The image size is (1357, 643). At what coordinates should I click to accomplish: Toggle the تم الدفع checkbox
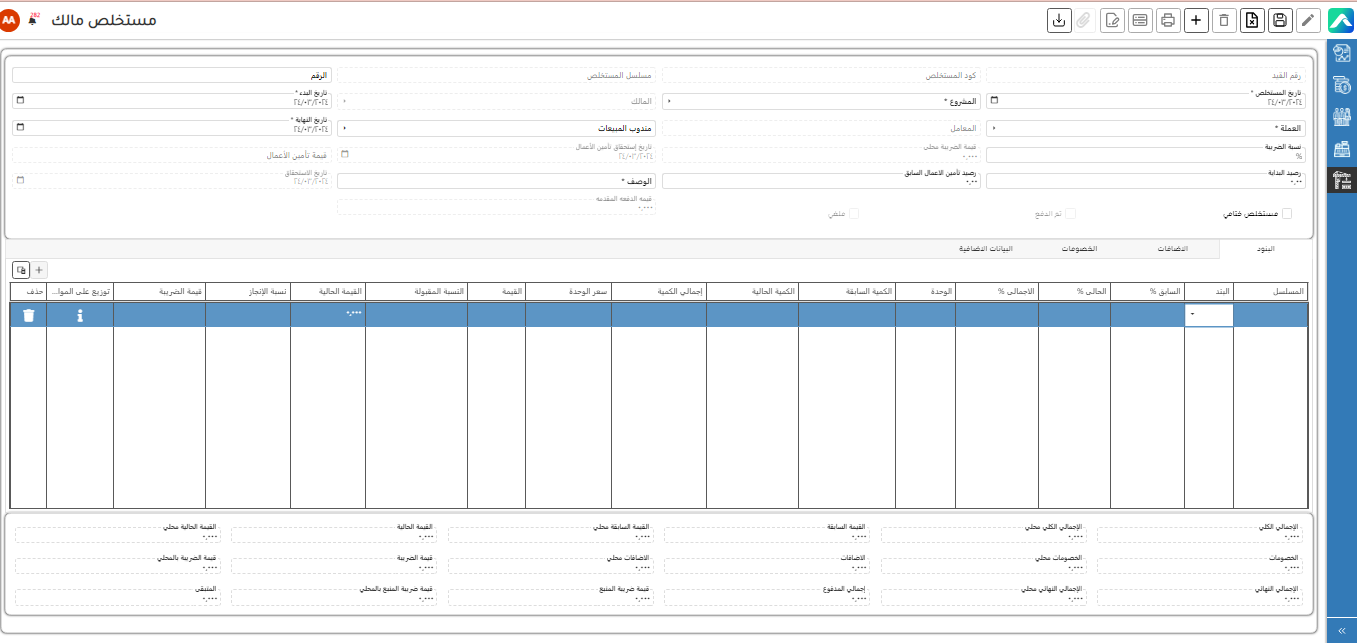pos(1070,214)
